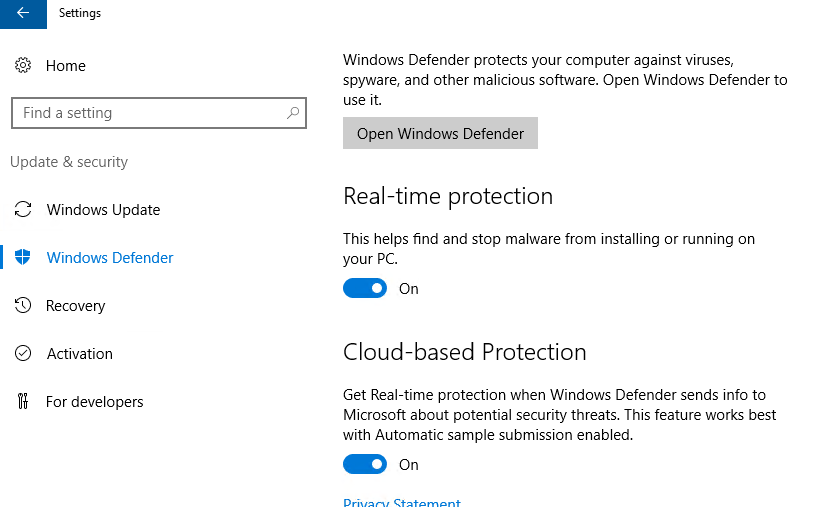Click the Activation checkmark circle icon

23,354
